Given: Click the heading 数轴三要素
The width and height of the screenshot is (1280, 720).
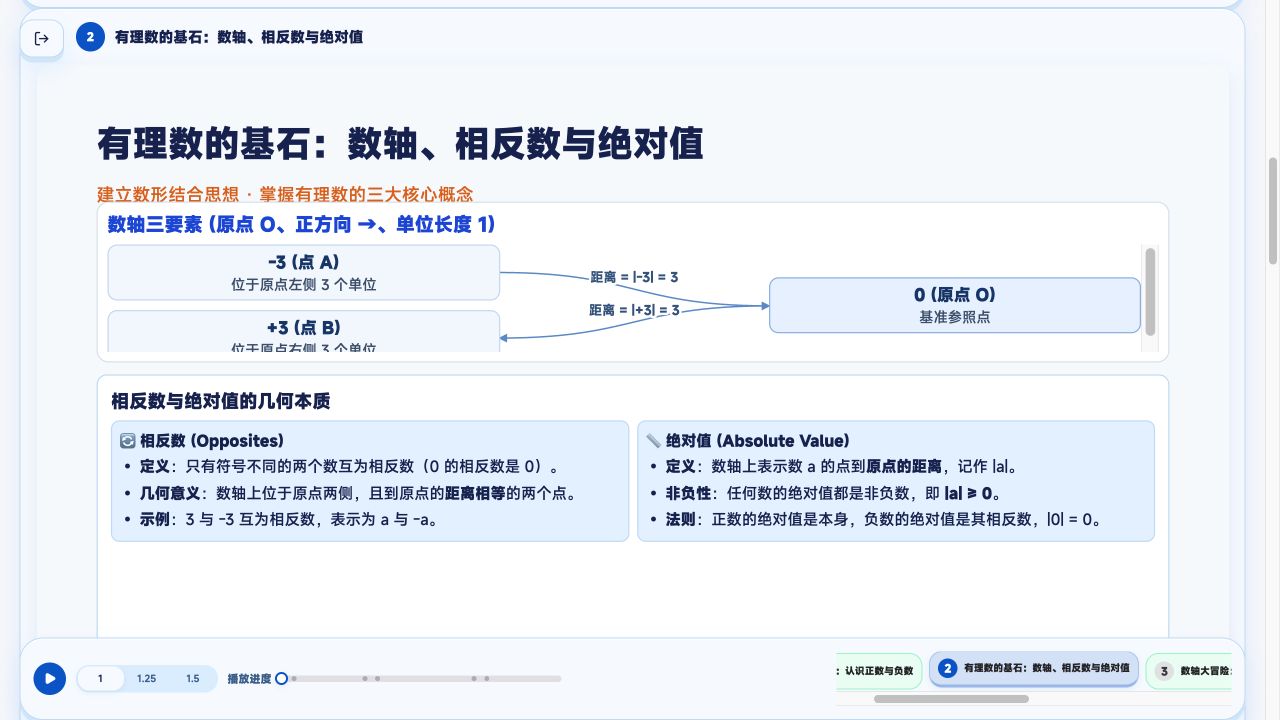Looking at the screenshot, I should 302,225.
